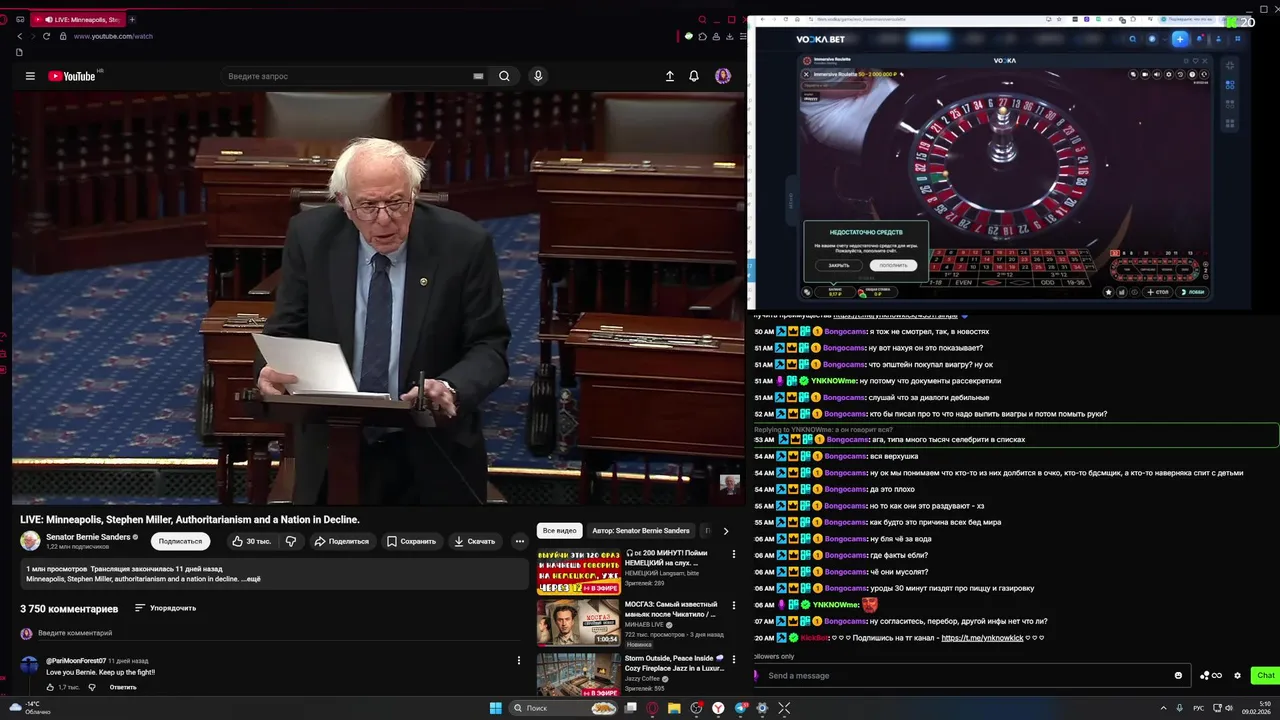Start voice search with the microphone

point(538,76)
